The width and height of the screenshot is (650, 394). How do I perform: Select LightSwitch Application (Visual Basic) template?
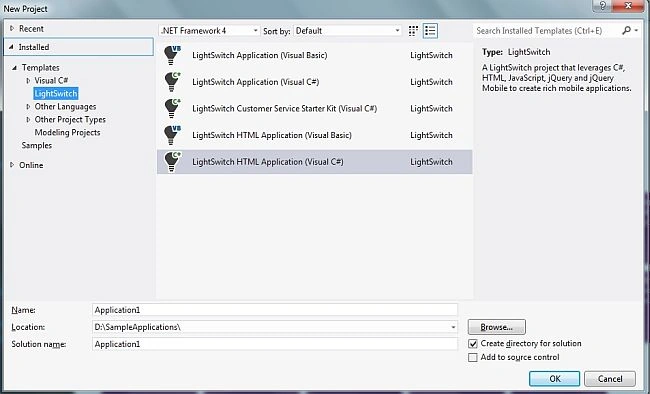(x=315, y=55)
